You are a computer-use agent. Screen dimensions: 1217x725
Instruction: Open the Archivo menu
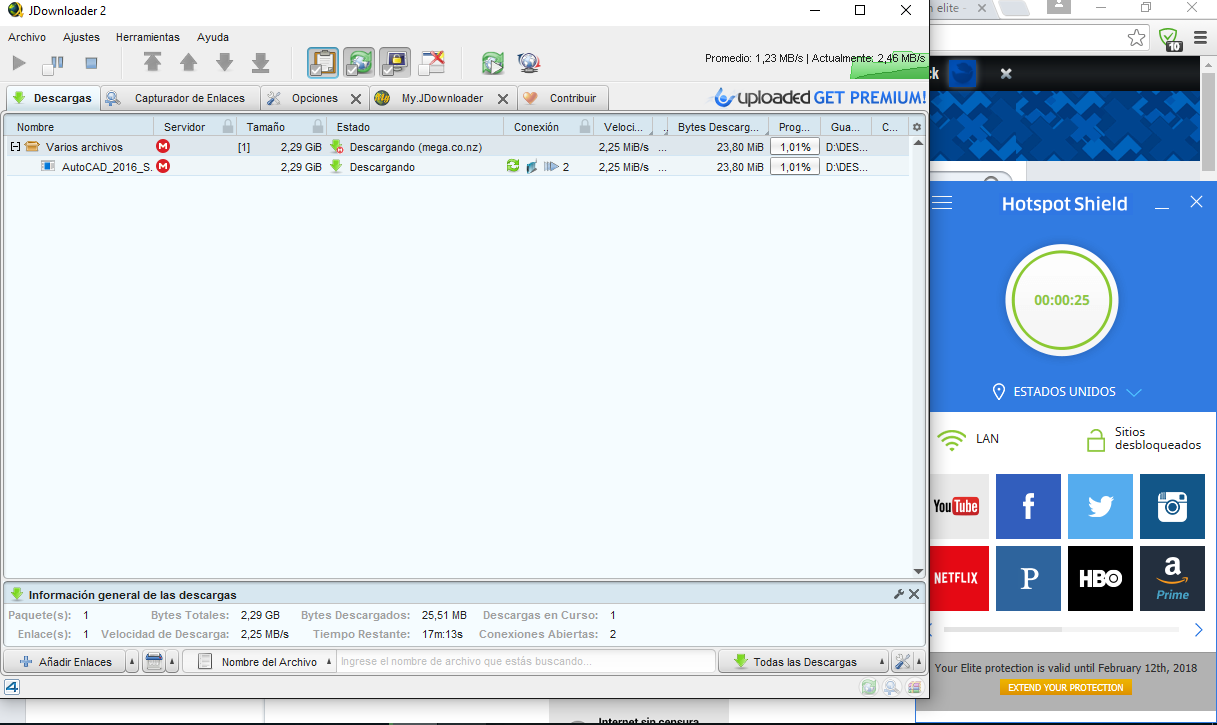pos(27,37)
